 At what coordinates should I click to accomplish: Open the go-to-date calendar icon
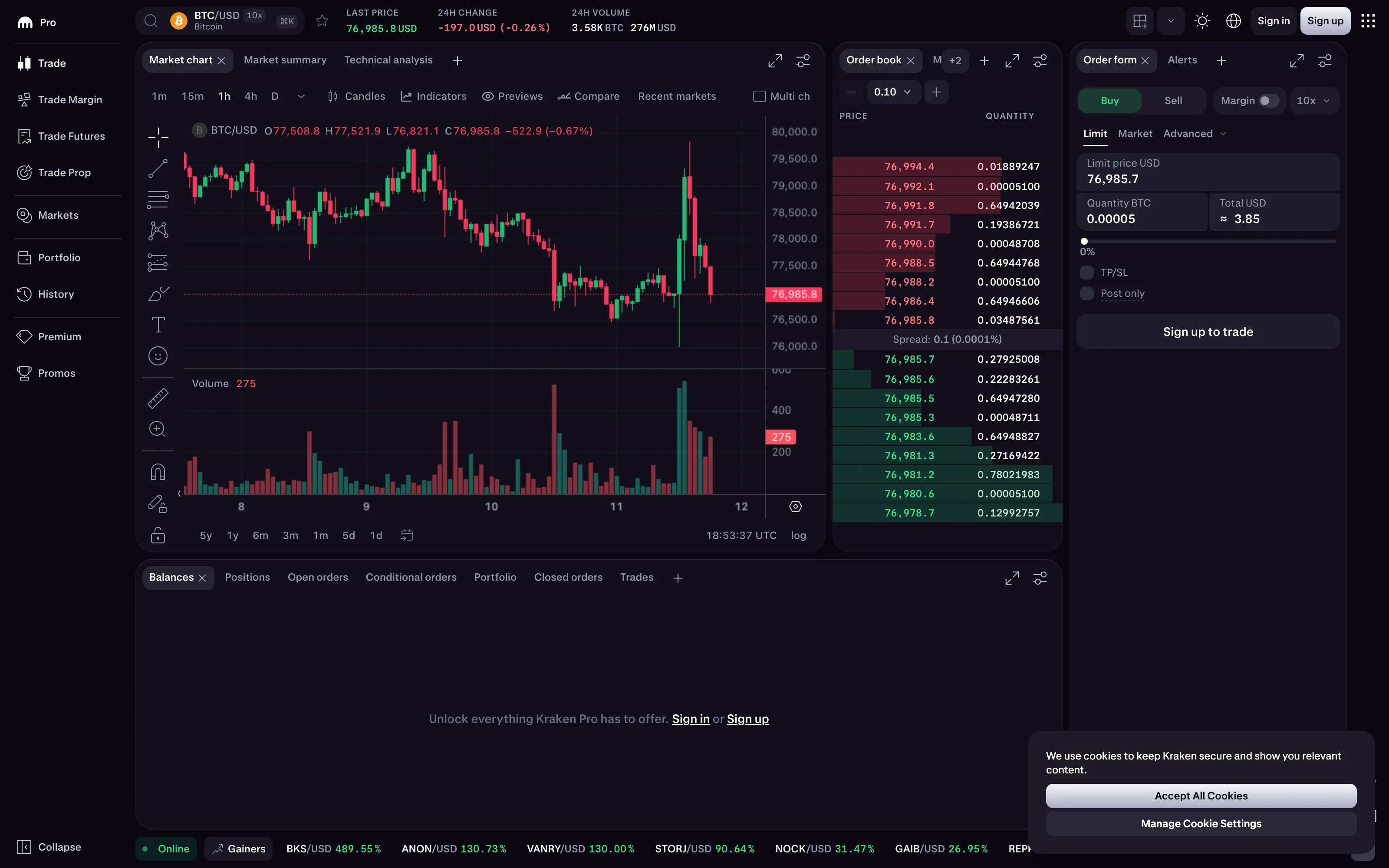point(407,535)
